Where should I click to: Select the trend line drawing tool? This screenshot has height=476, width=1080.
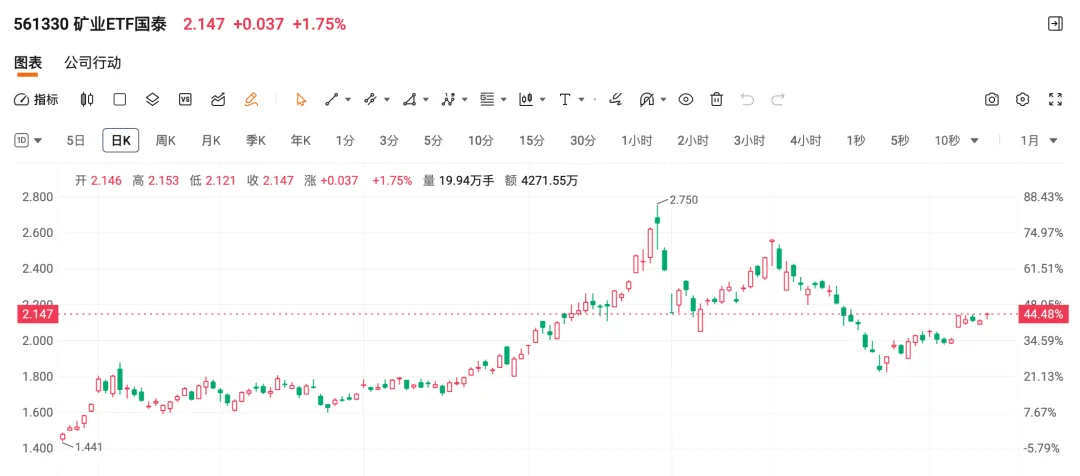click(332, 99)
